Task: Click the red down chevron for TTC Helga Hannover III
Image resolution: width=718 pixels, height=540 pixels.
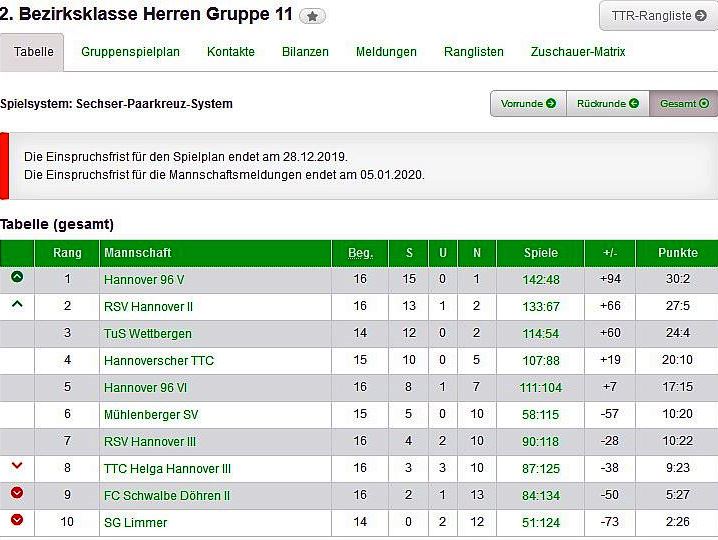Action: point(17,467)
